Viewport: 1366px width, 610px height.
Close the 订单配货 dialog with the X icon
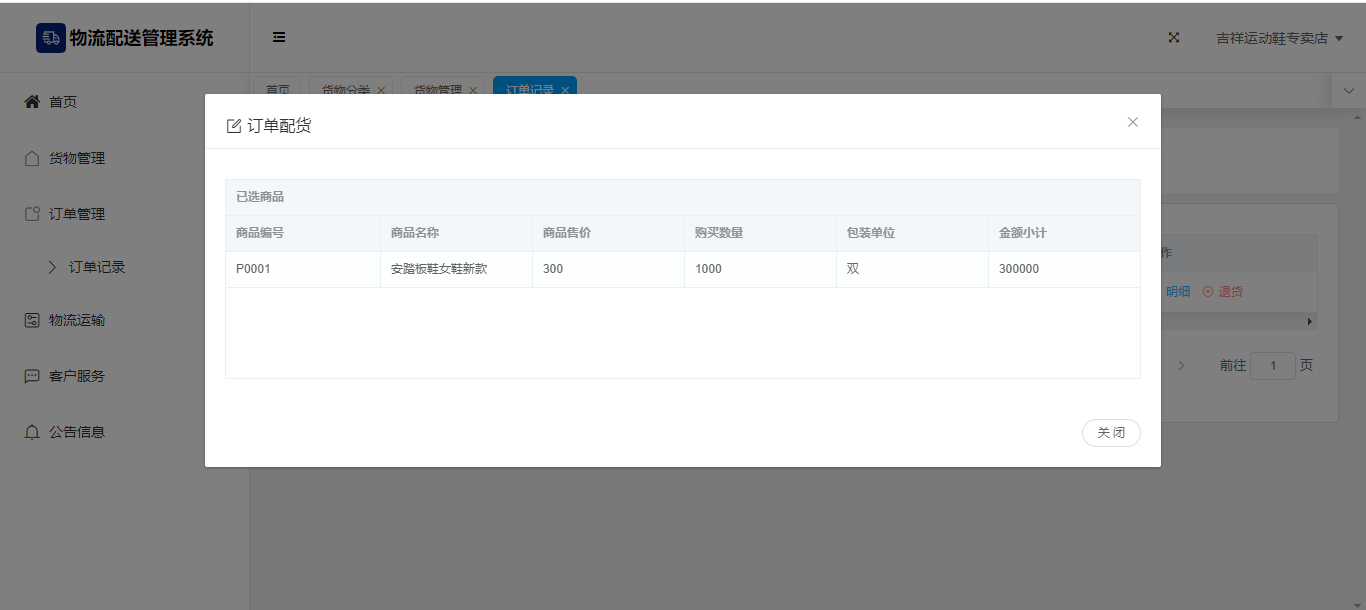[1132, 122]
